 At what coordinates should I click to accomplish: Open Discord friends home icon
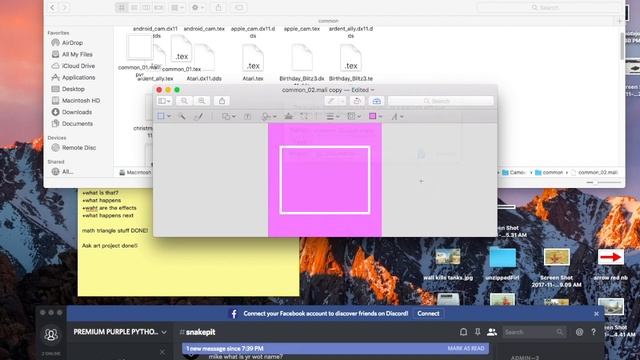pos(51,335)
